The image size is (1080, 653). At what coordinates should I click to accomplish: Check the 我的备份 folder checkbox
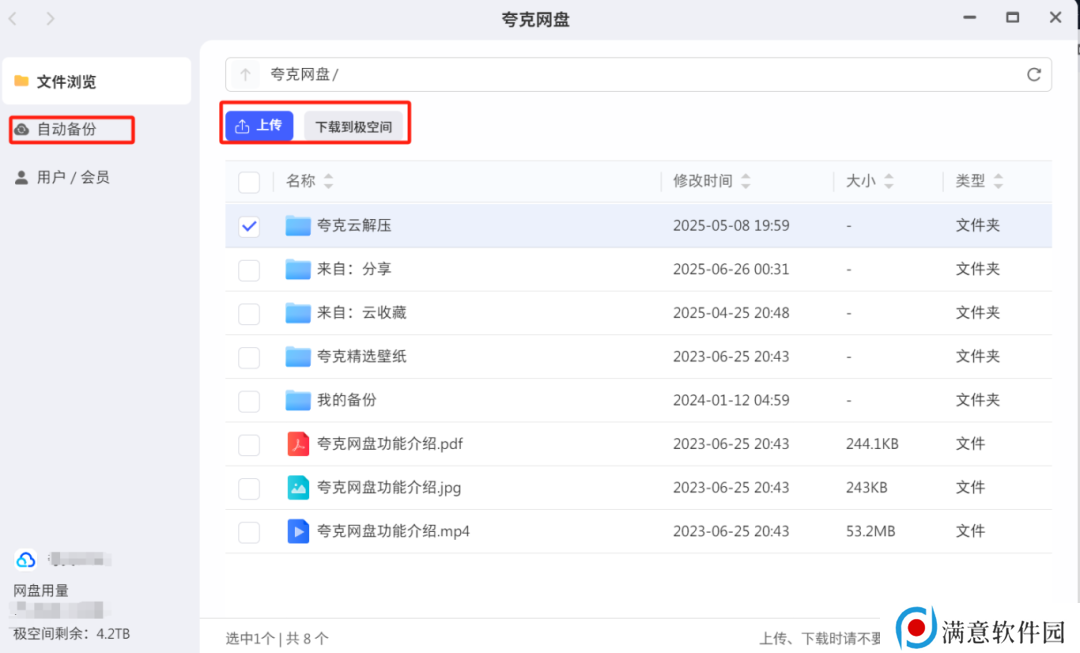point(249,401)
